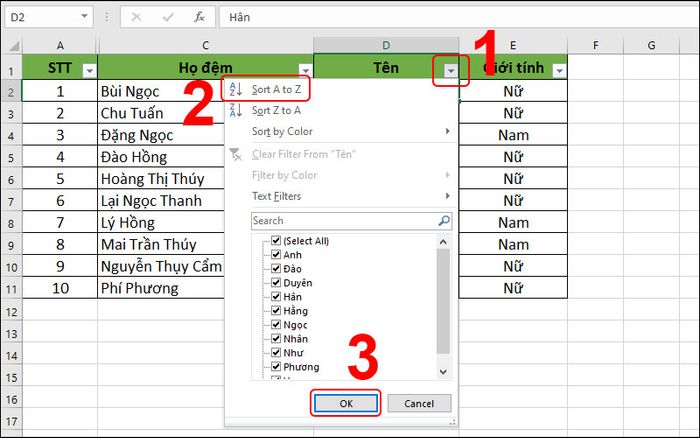The height and width of the screenshot is (438, 700).
Task: Click the STT cell with value 10
Action: click(60, 288)
